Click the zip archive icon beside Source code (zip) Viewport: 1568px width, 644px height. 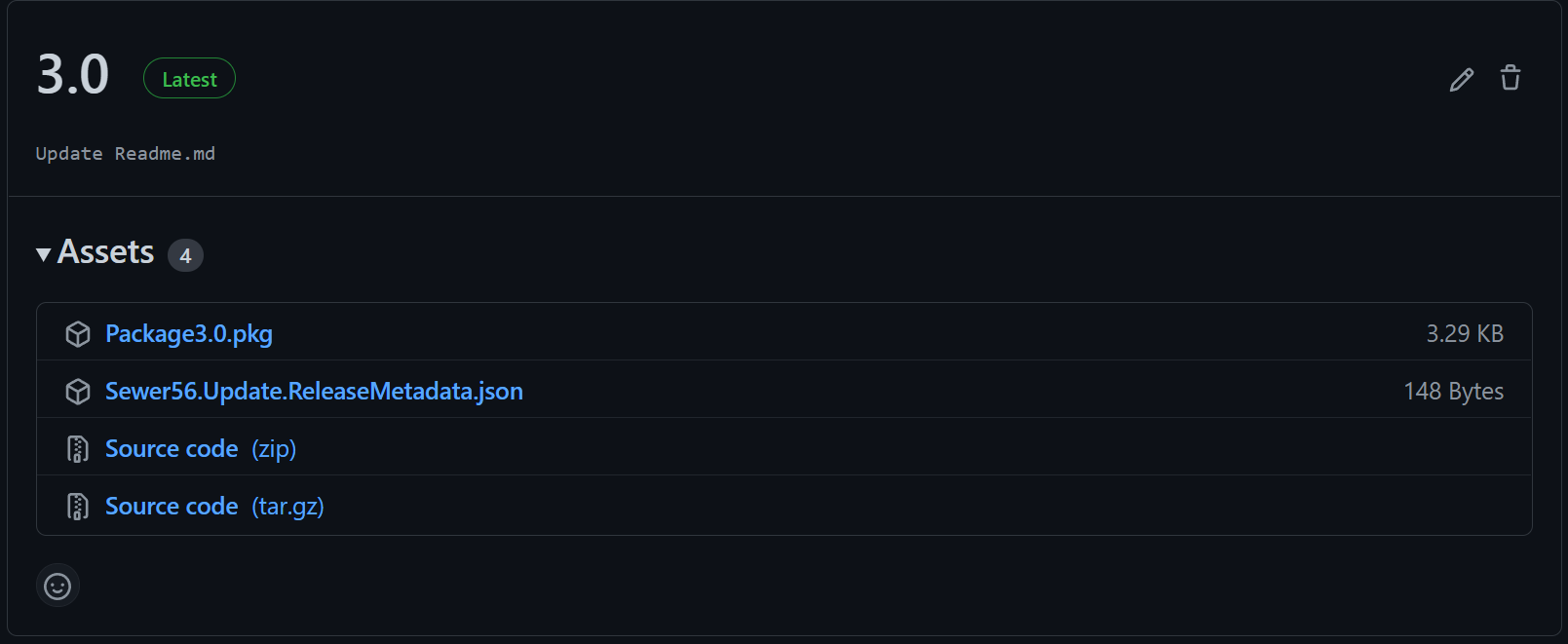pyautogui.click(x=77, y=448)
